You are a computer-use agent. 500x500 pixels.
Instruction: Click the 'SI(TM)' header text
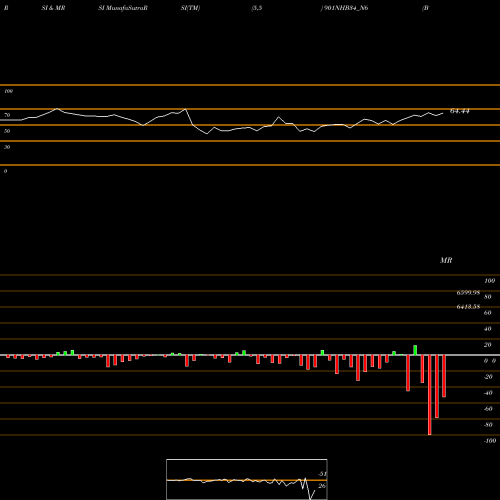(190, 8)
